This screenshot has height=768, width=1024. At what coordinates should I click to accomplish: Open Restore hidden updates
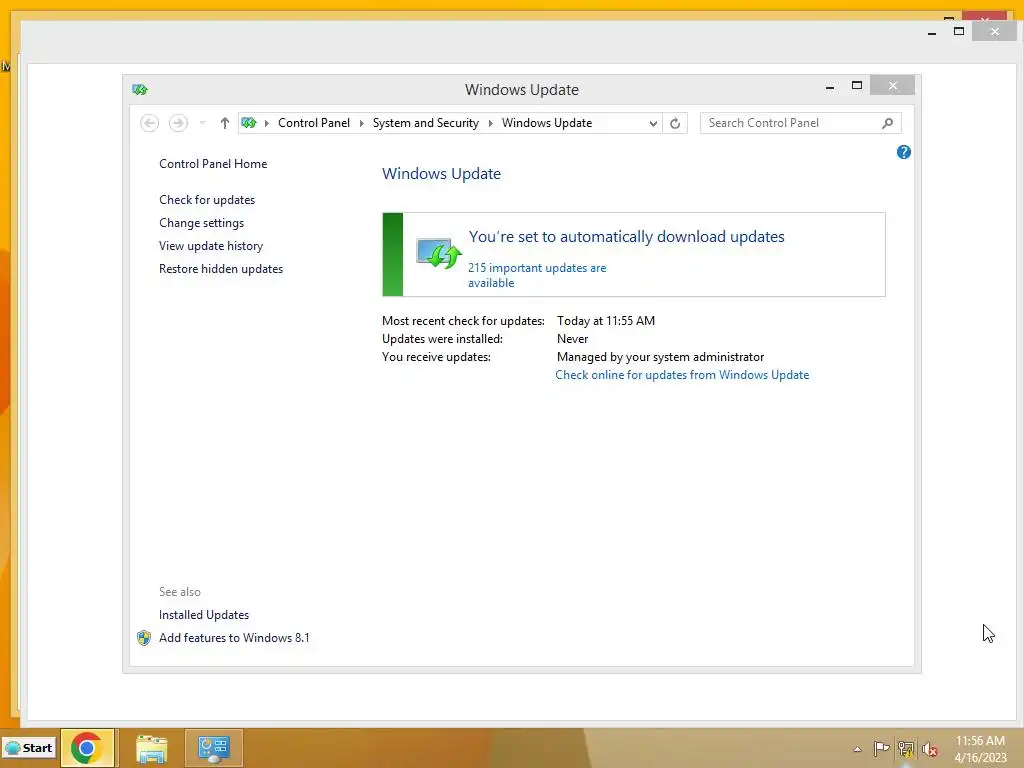221,268
